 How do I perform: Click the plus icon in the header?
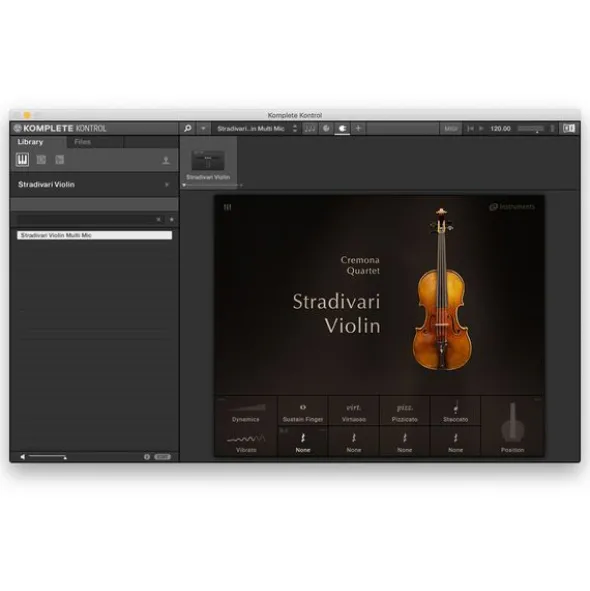pos(358,129)
